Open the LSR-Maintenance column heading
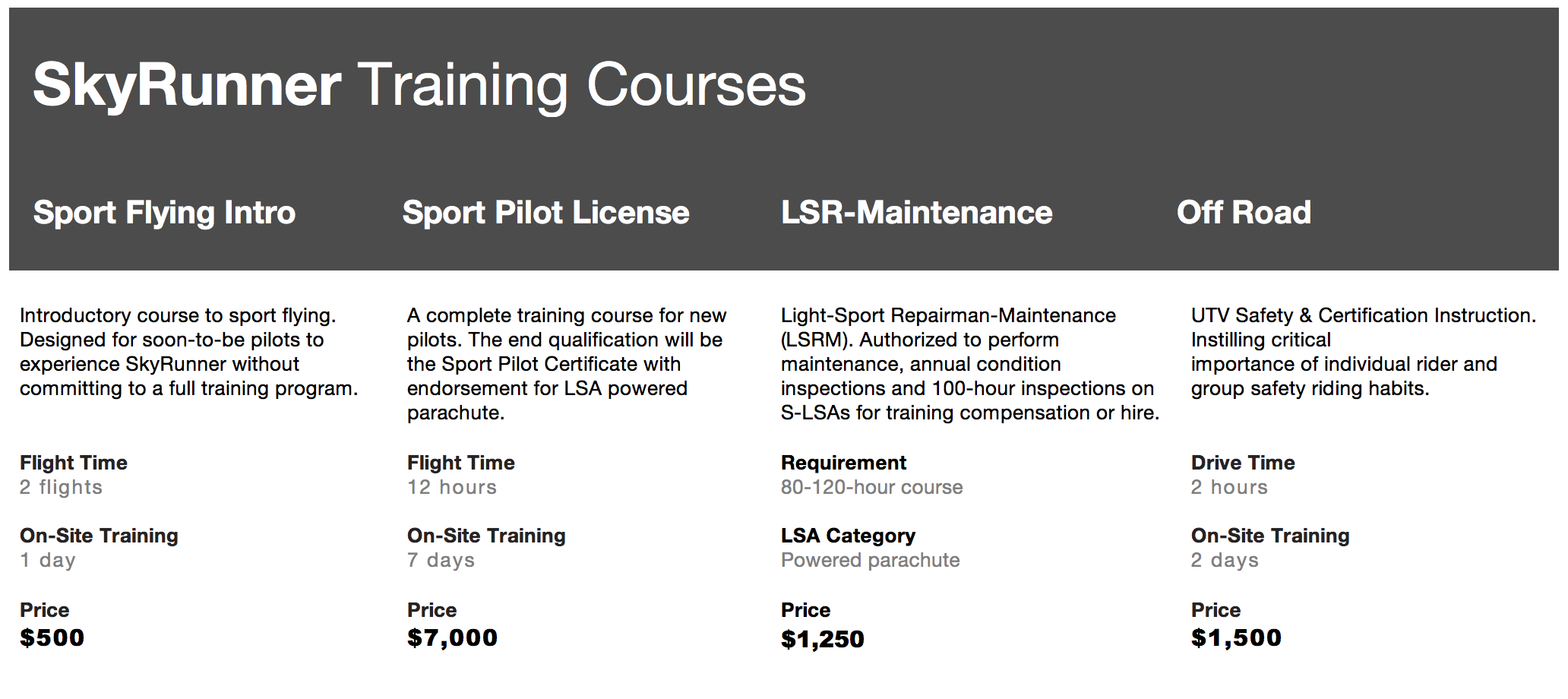Viewport: 1568px width, 699px height. click(x=917, y=213)
